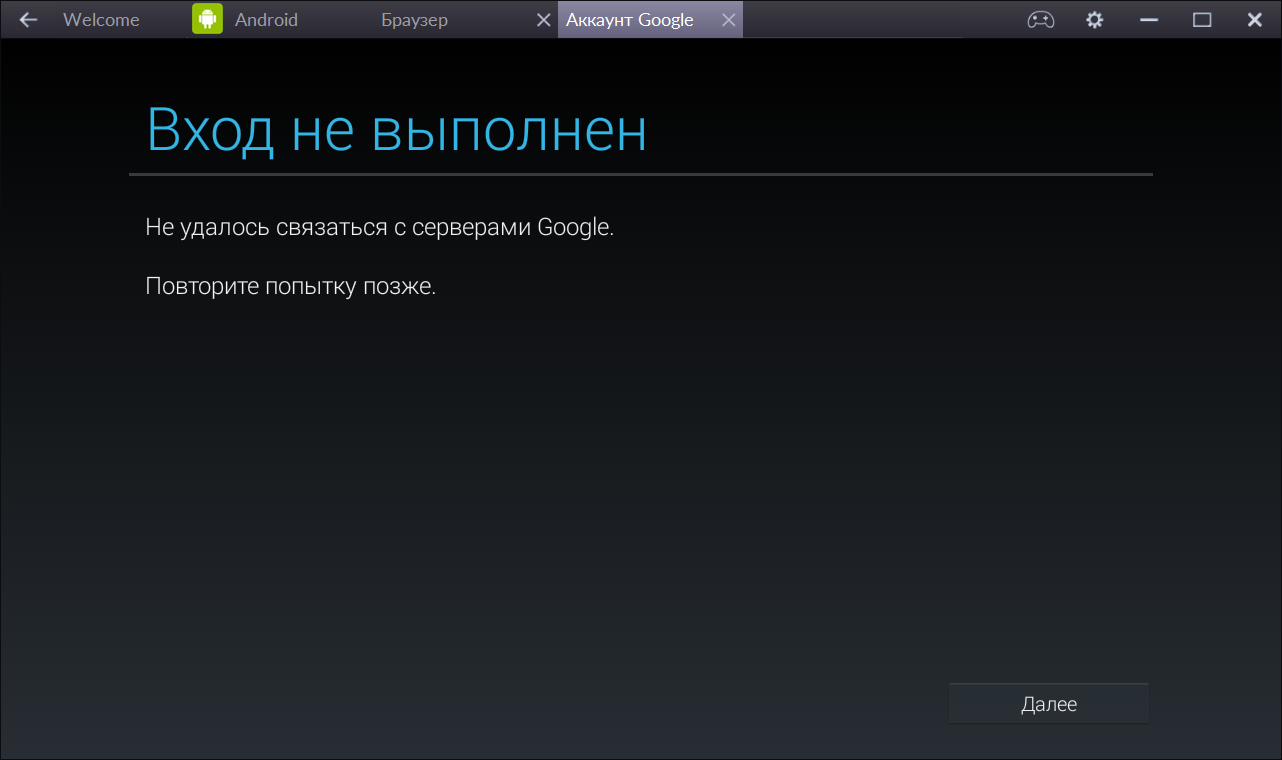Open settings via the gear icon
Image resolution: width=1282 pixels, height=760 pixels.
pos(1095,19)
